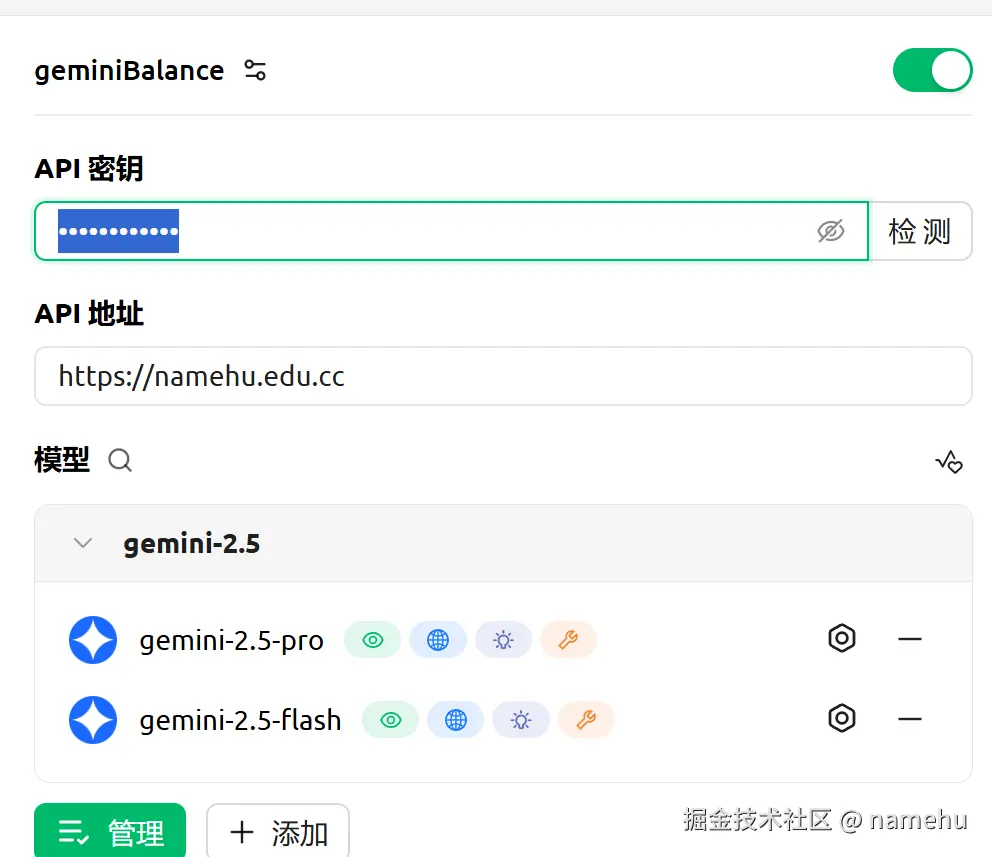Click the 检测 check button
This screenshot has height=857, width=992.
tap(921, 231)
